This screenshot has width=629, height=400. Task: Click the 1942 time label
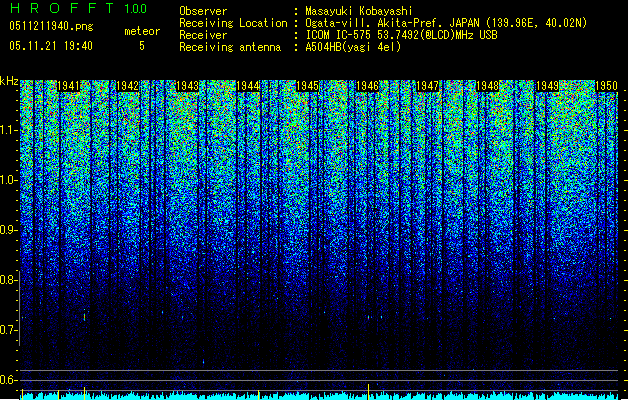coord(127,86)
